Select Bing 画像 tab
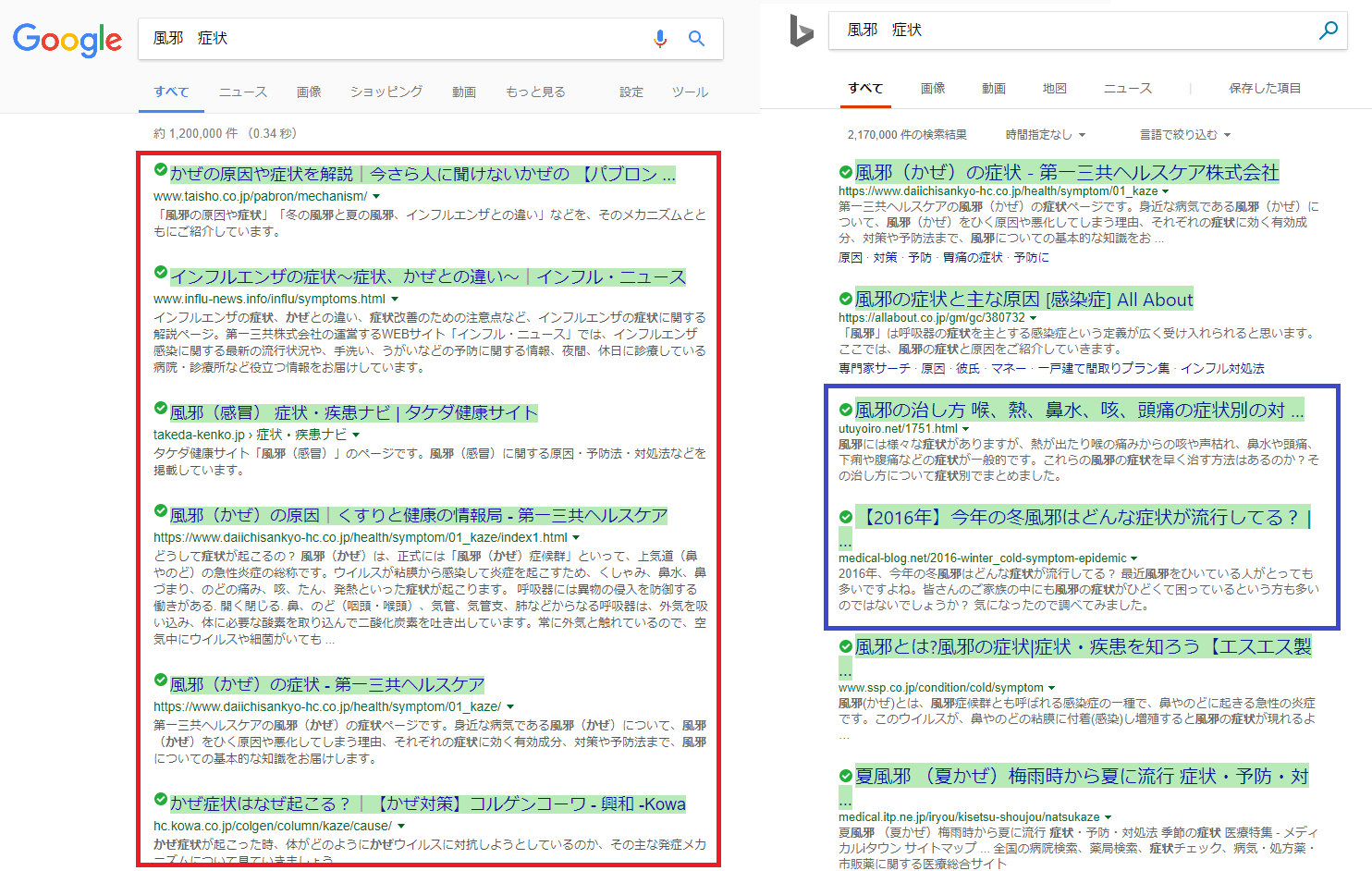The height and width of the screenshot is (871, 1372). tap(933, 88)
